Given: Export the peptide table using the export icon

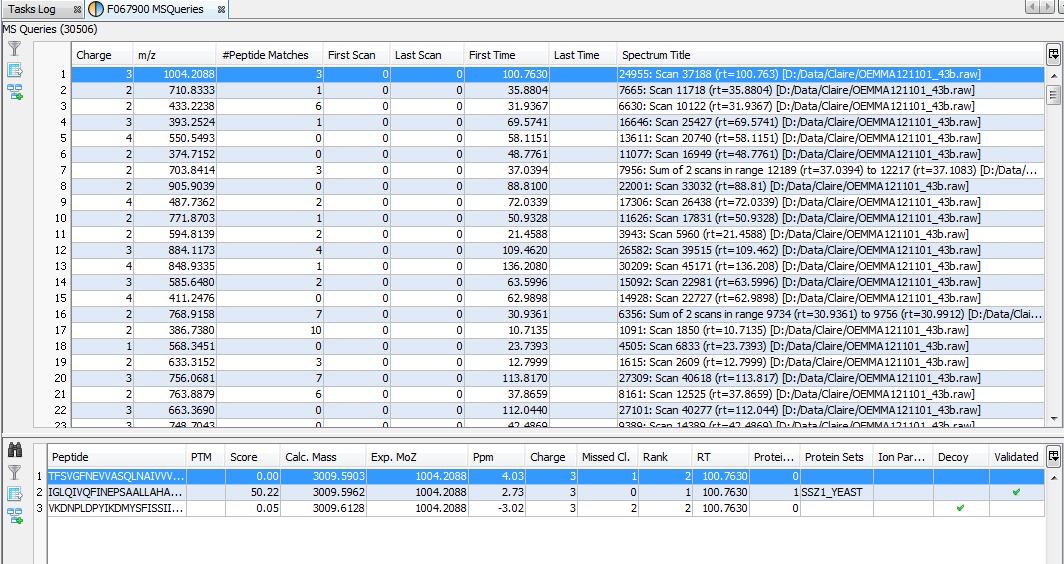Looking at the screenshot, I should point(15,494).
